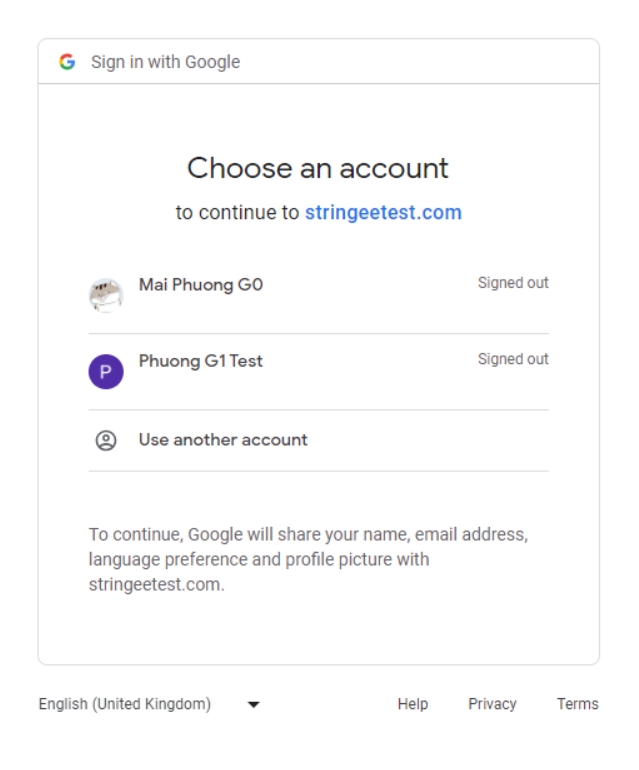Open the English (United Kingdom) language selector
This screenshot has width=639, height=770.
point(125,704)
